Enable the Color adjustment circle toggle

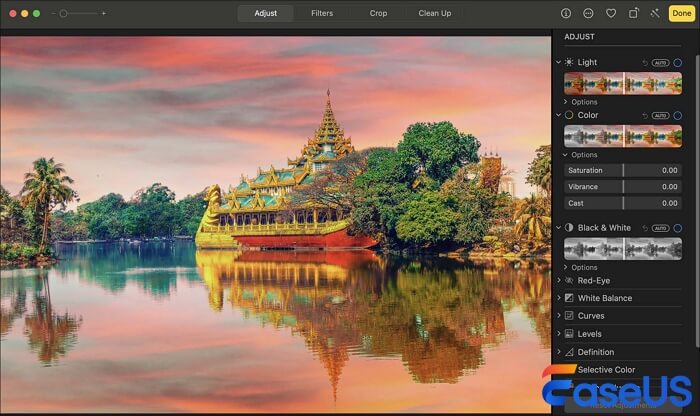[x=678, y=115]
